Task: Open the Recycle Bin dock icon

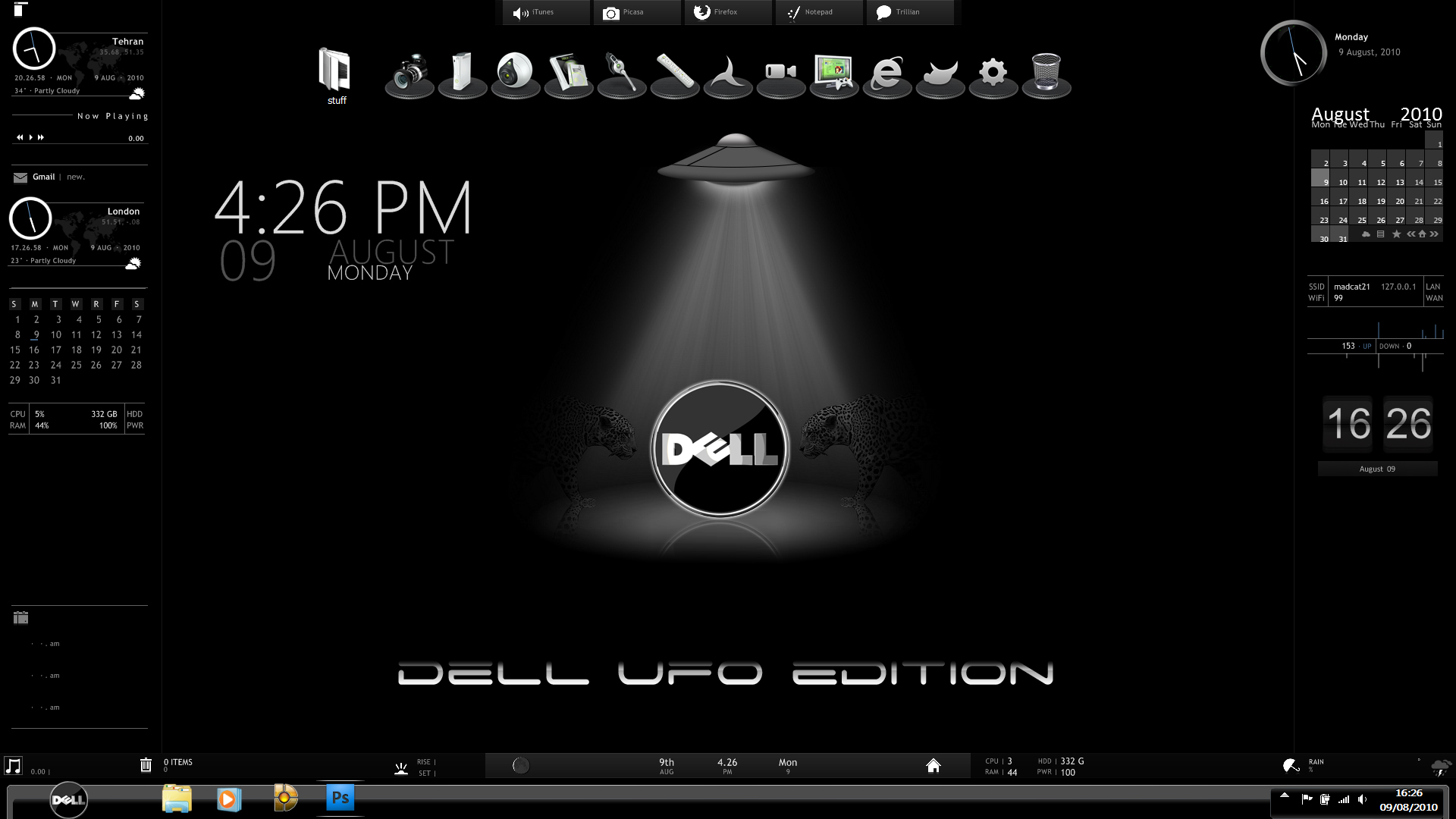Action: pos(1046,72)
